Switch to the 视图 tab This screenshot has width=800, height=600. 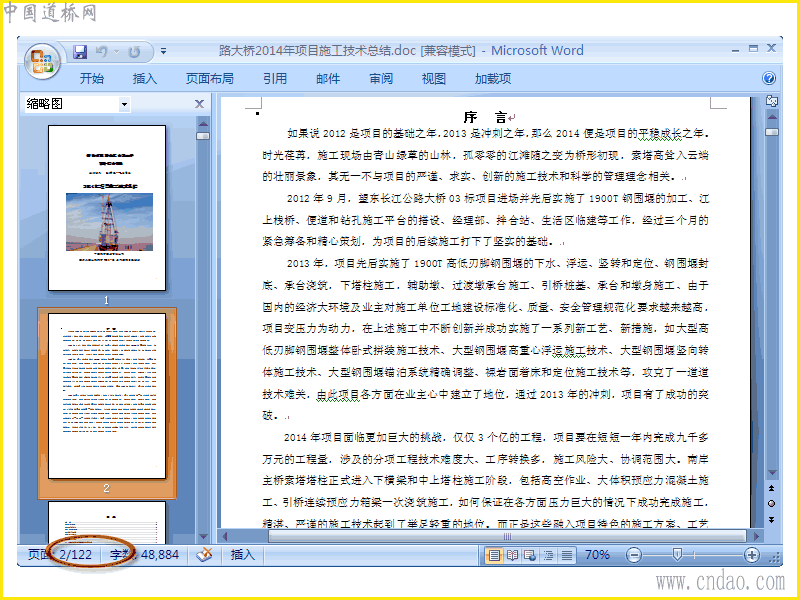[x=434, y=79]
